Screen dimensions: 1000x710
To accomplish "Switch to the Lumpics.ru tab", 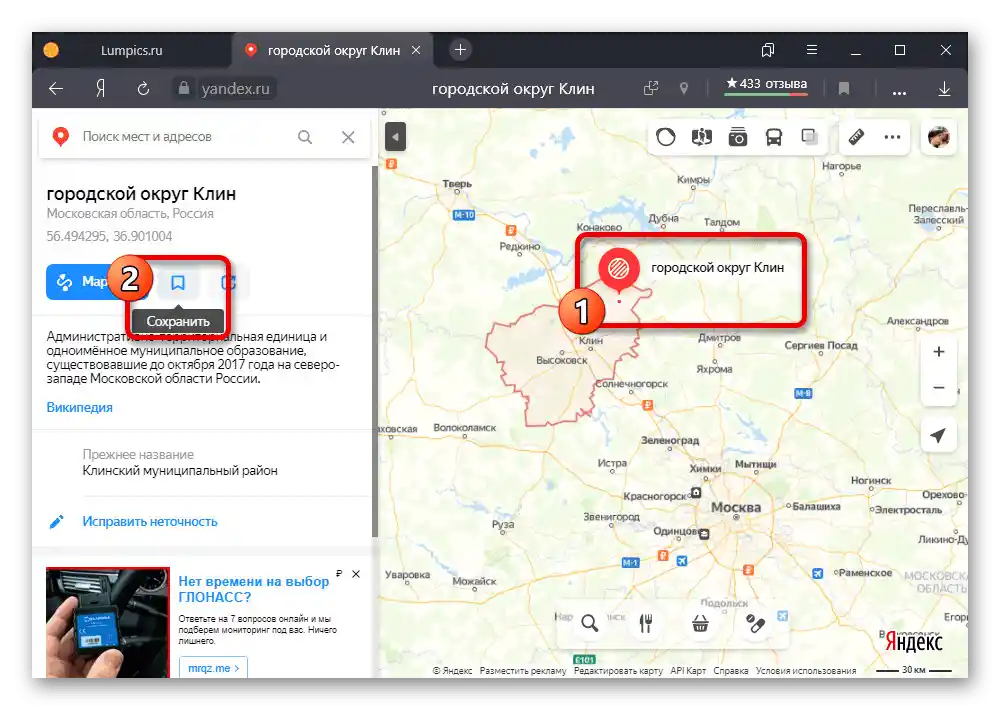I will tap(132, 50).
